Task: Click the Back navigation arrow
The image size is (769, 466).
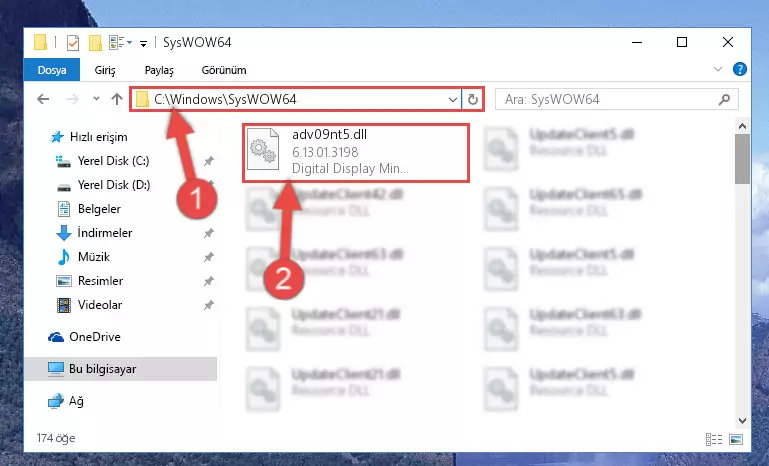Action: pos(43,100)
